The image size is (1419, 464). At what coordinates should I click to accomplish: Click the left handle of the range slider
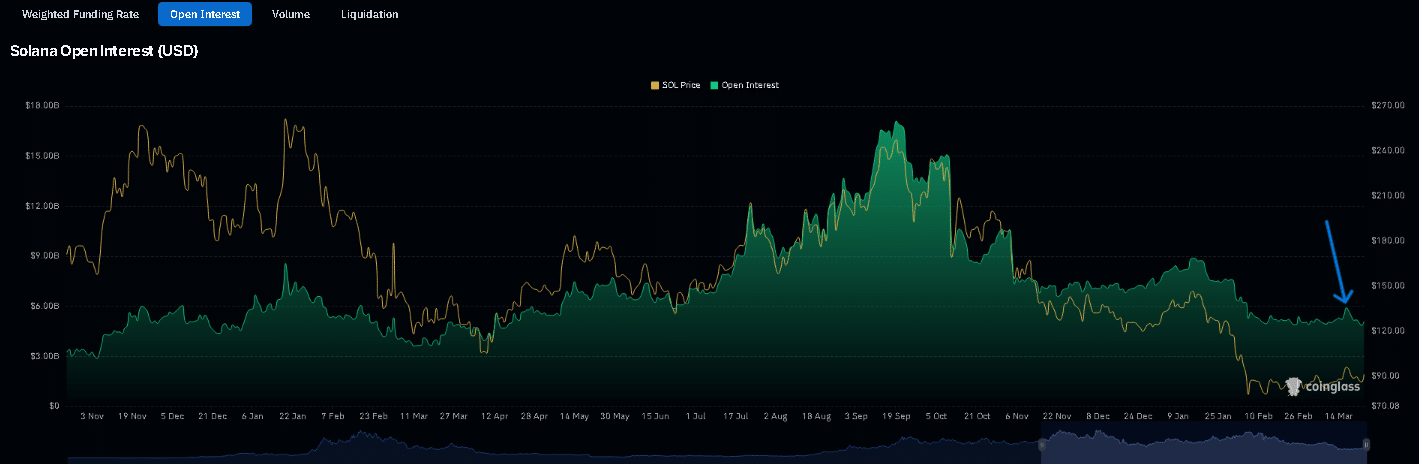tap(1041, 443)
